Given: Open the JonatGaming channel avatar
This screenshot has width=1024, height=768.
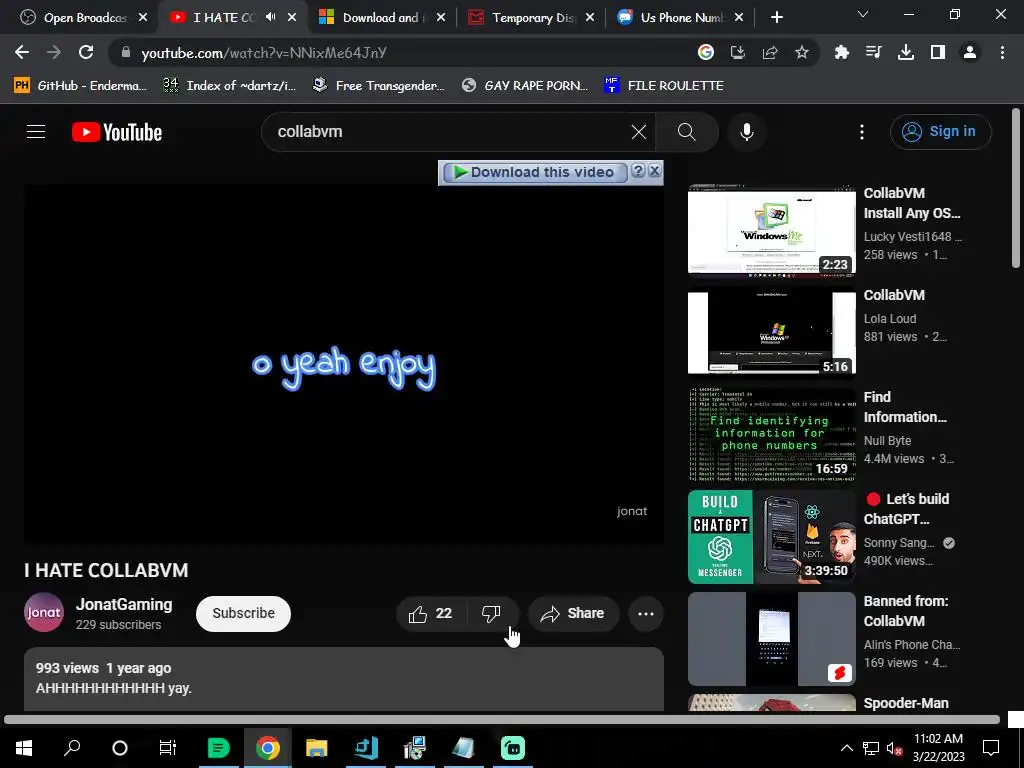Looking at the screenshot, I should [x=44, y=613].
